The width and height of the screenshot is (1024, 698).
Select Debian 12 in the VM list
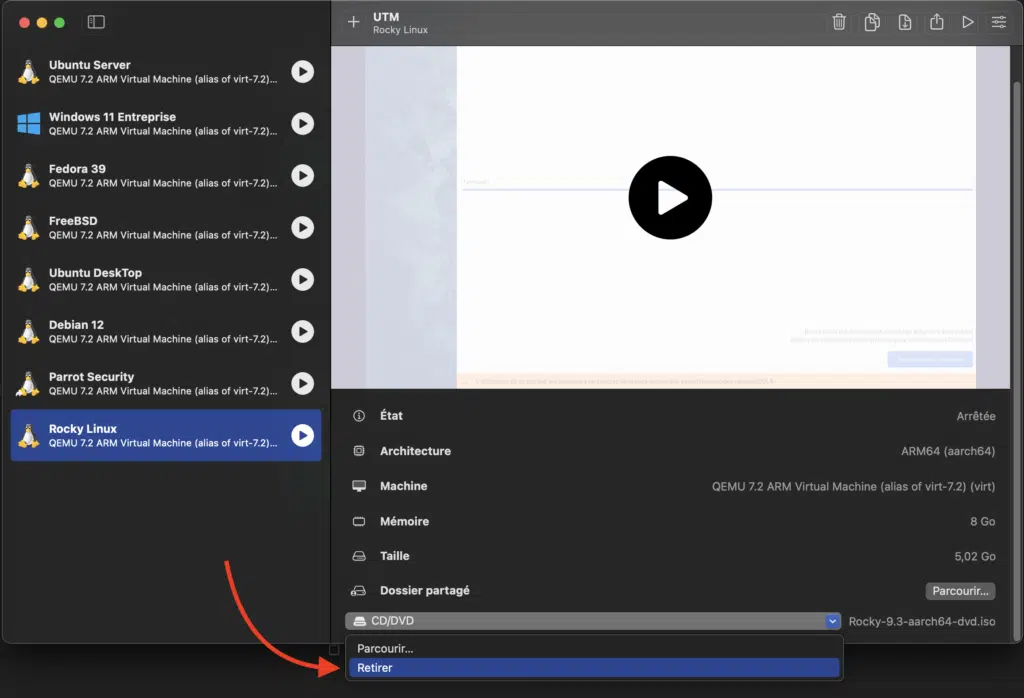[x=166, y=332]
